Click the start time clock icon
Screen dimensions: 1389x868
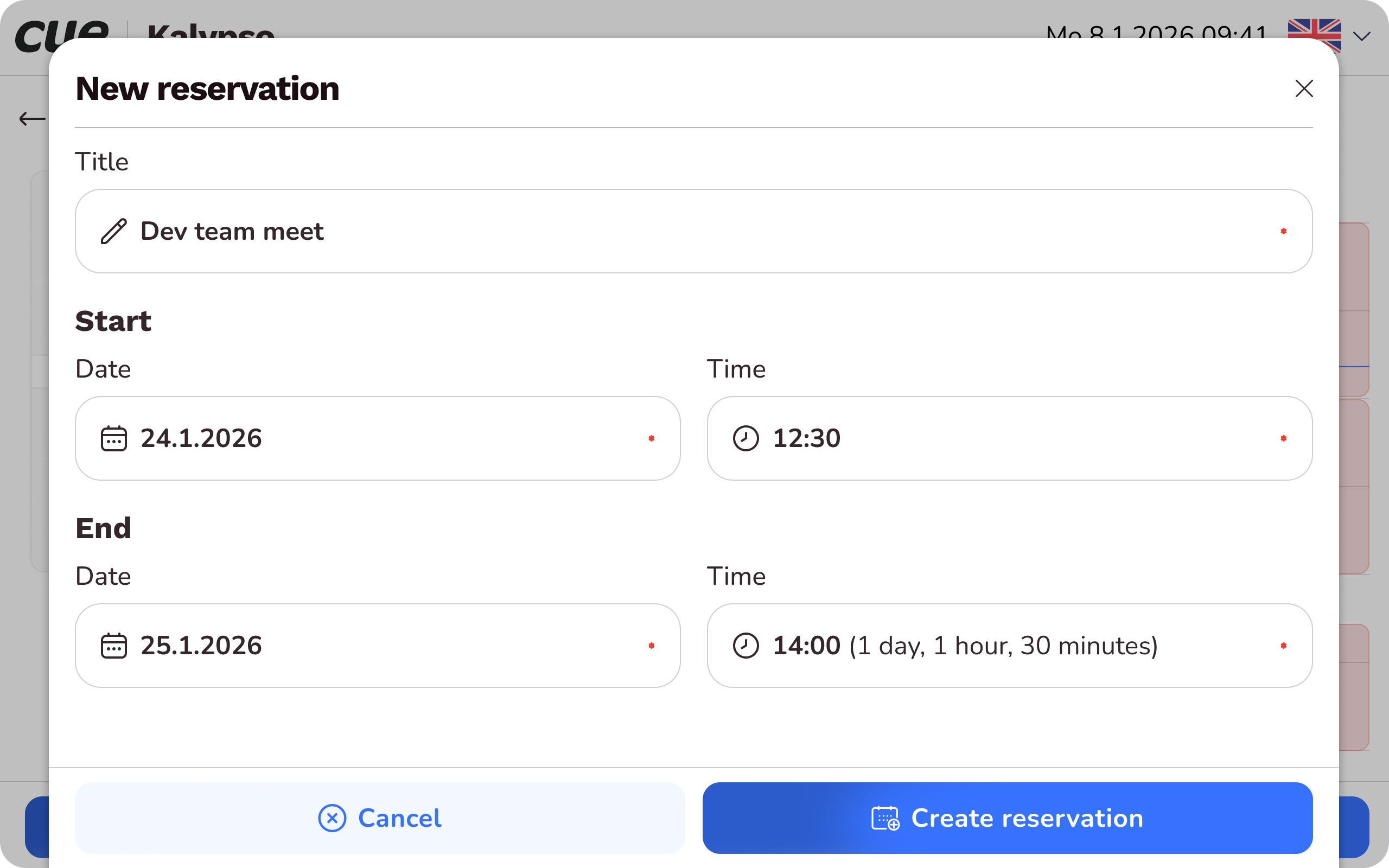coord(746,438)
